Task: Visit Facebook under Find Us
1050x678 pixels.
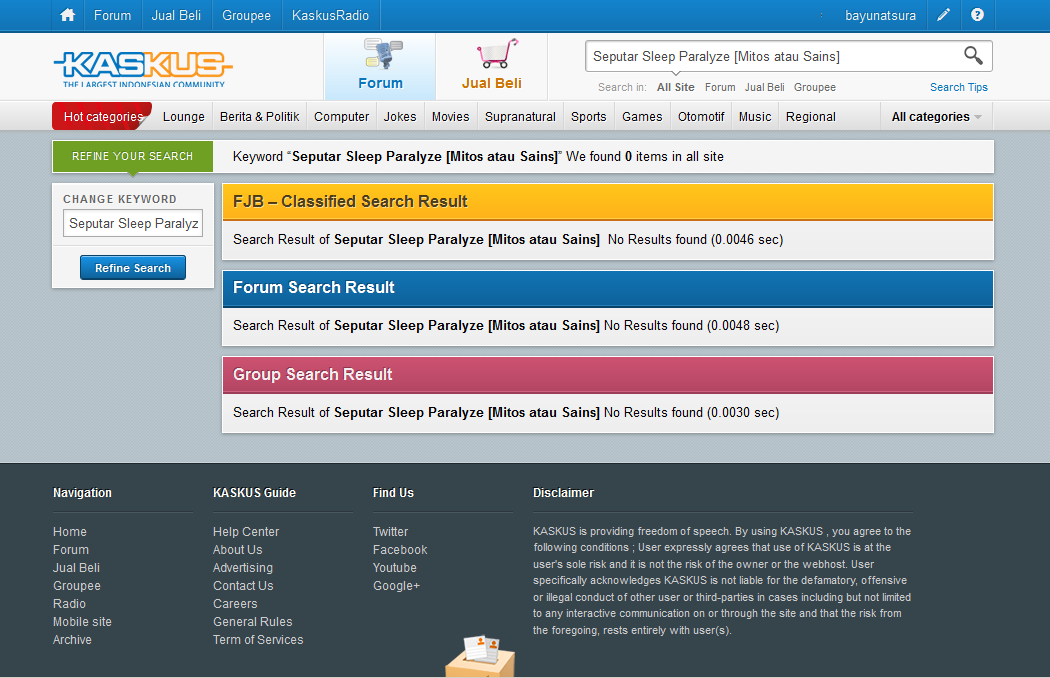Action: 400,549
